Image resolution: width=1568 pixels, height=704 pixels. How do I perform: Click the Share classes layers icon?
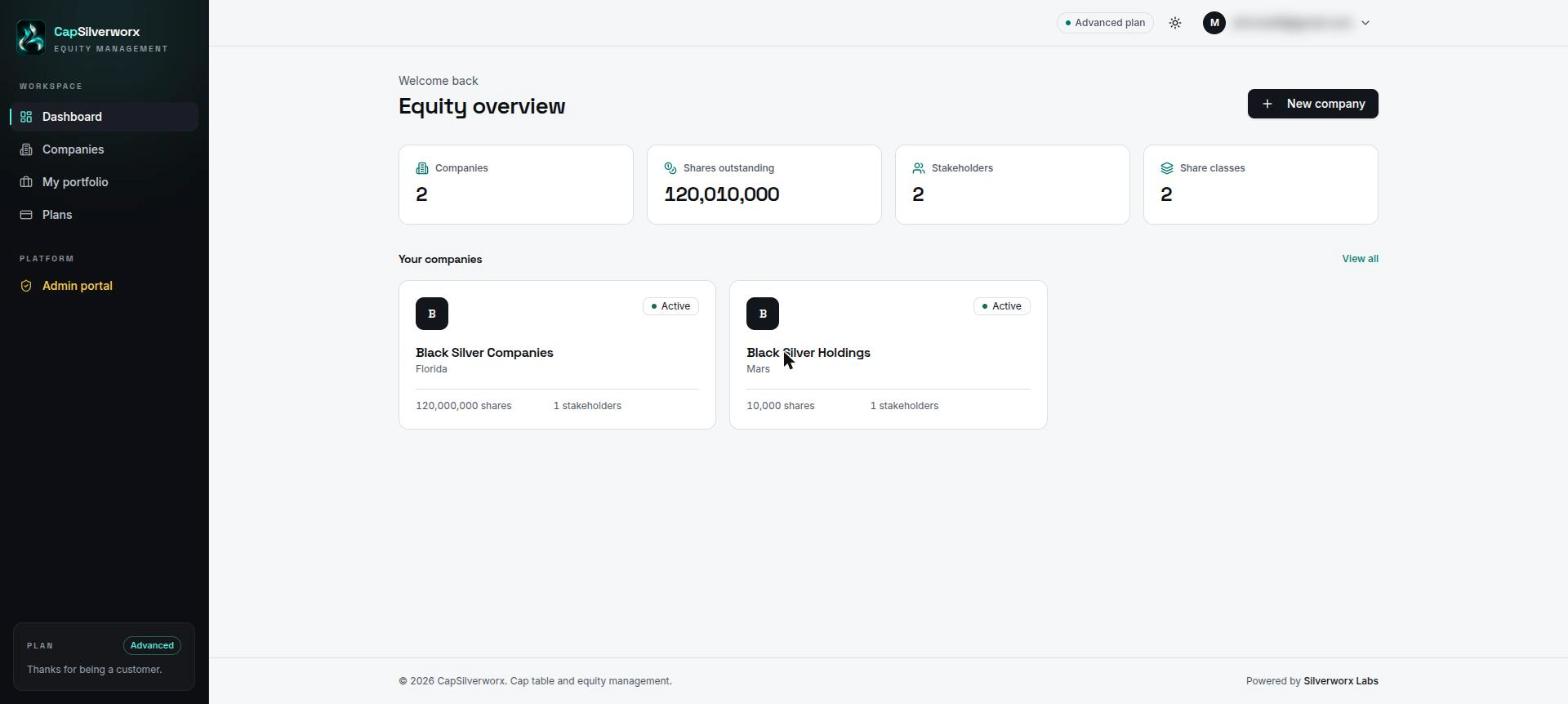coord(1166,168)
